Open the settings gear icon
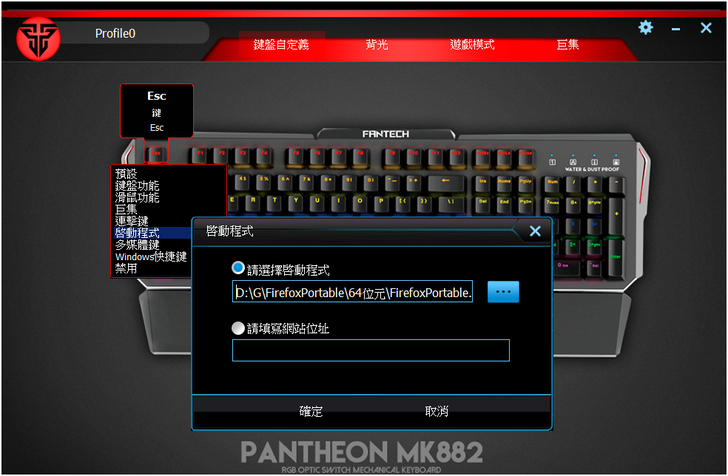 pyautogui.click(x=645, y=27)
